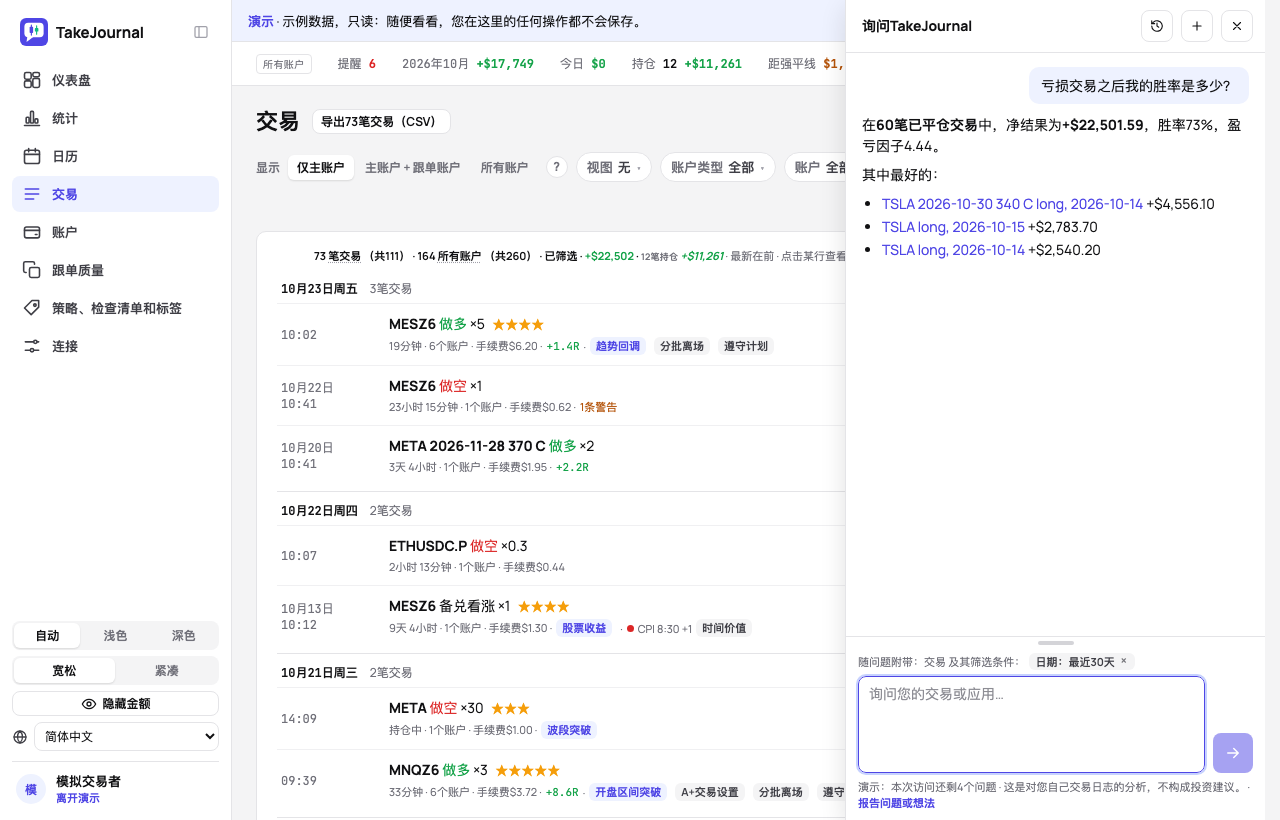This screenshot has height=820, width=1280.
Task: Open the 日历 calendar icon
Action: point(32,156)
